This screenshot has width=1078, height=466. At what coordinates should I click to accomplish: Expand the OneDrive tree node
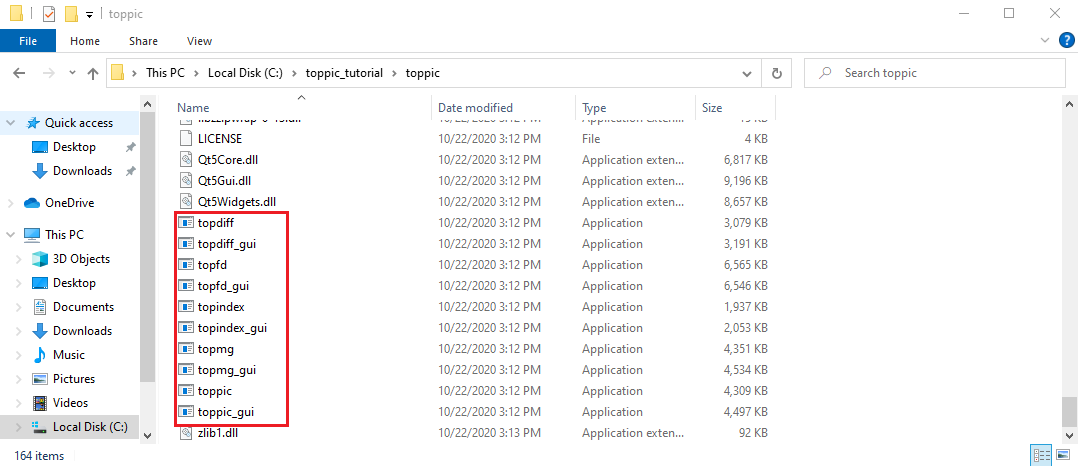click(x=10, y=203)
